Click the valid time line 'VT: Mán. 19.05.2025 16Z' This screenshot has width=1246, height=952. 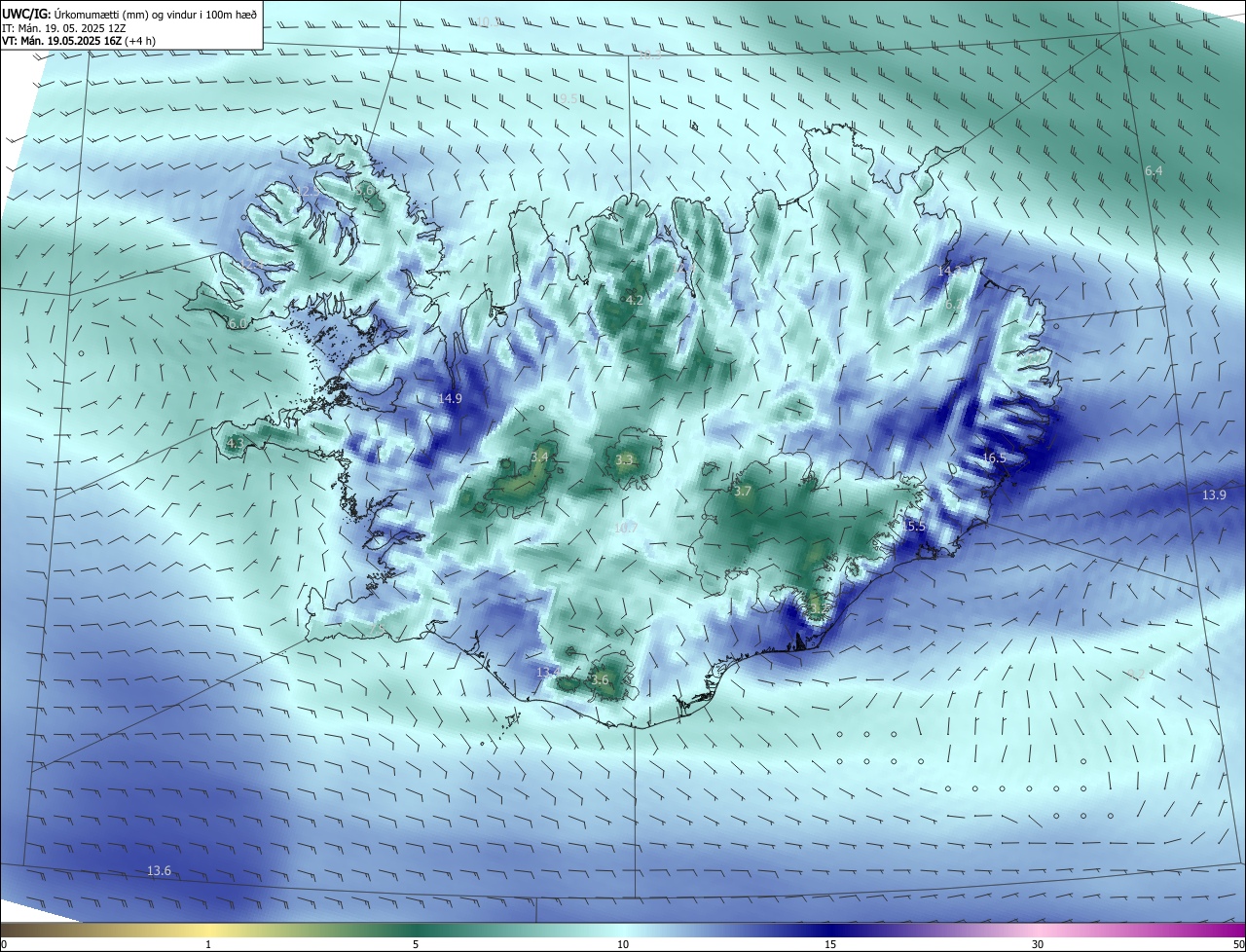(61, 41)
